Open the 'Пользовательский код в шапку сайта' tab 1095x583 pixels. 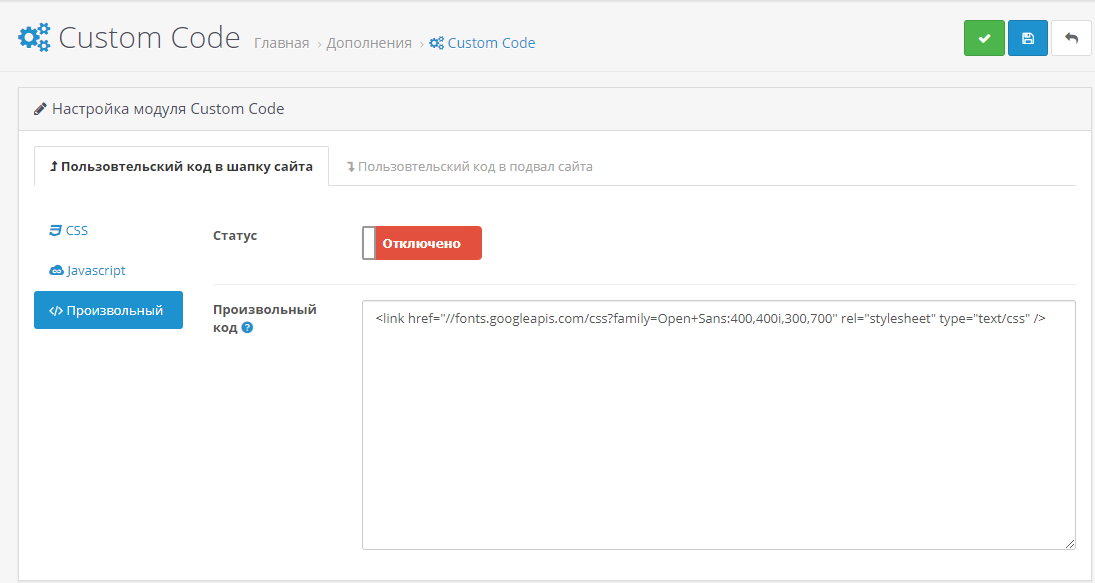coord(181,166)
